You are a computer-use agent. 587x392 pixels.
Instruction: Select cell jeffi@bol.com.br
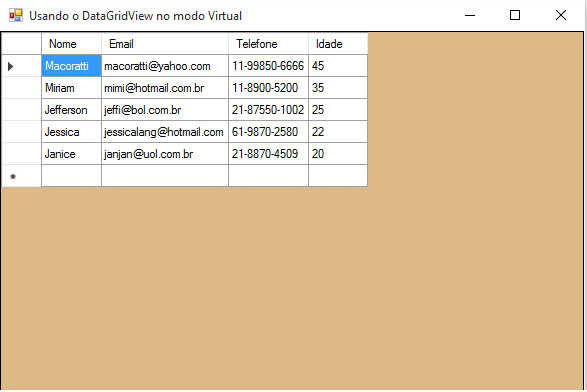pos(165,110)
